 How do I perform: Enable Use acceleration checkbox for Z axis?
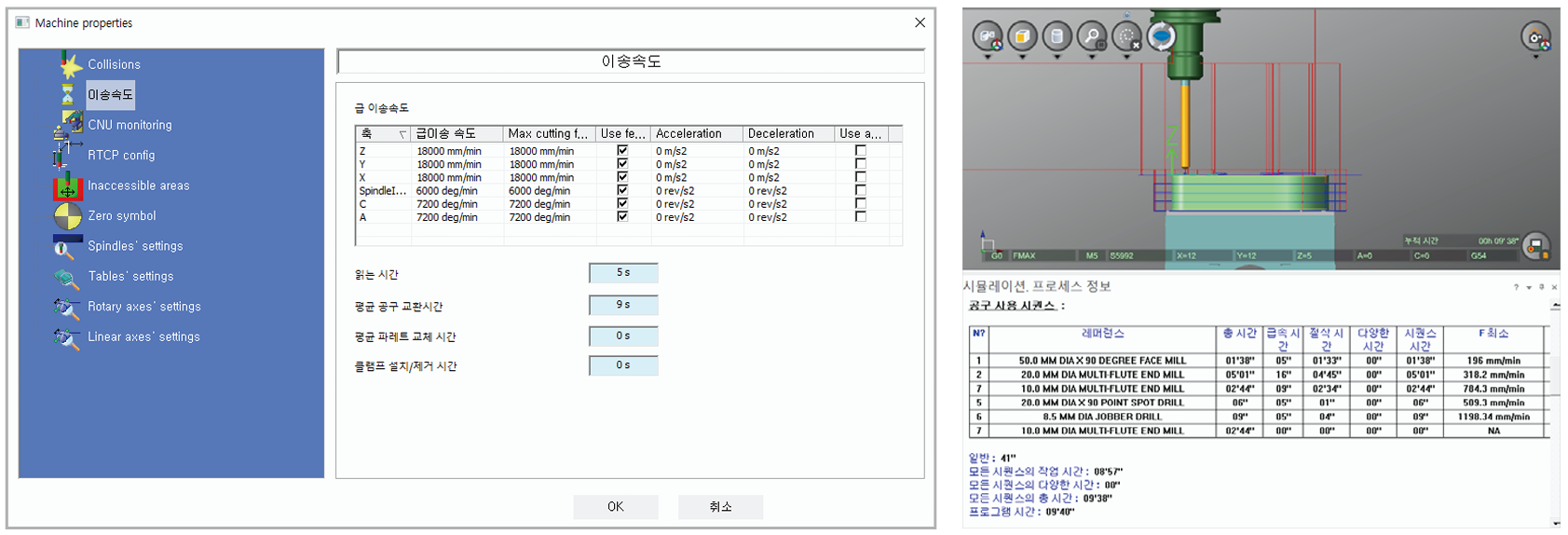coord(860,150)
